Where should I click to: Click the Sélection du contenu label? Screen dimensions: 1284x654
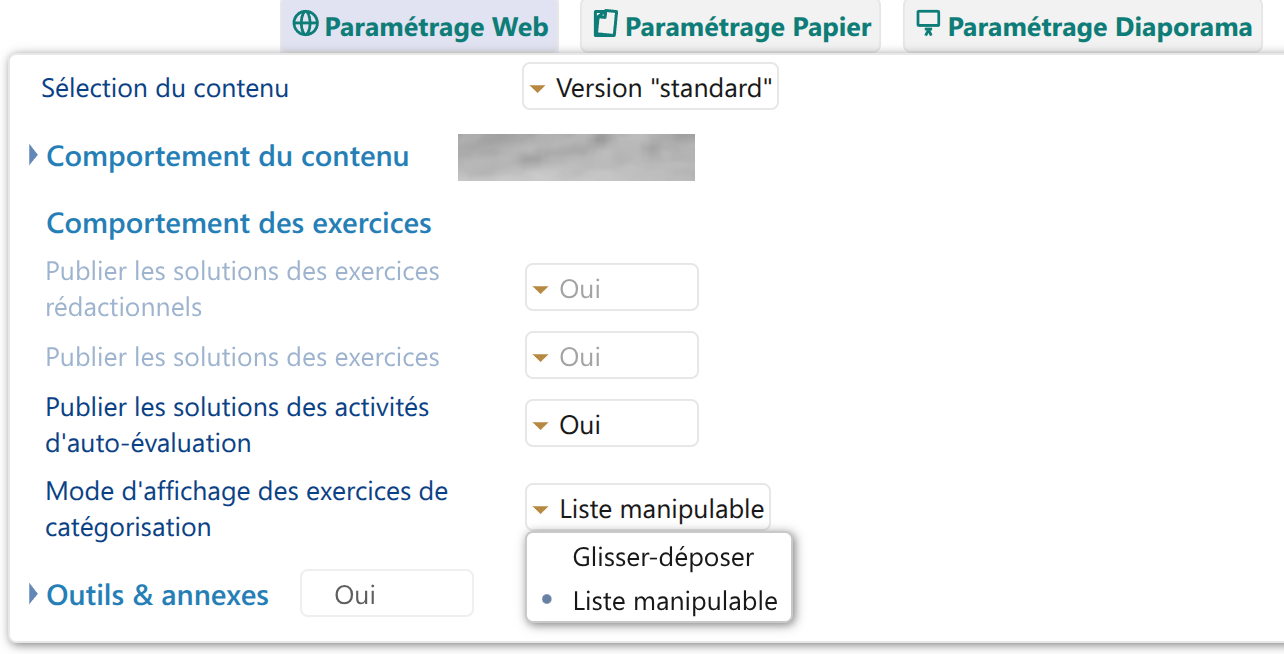pyautogui.click(x=165, y=88)
